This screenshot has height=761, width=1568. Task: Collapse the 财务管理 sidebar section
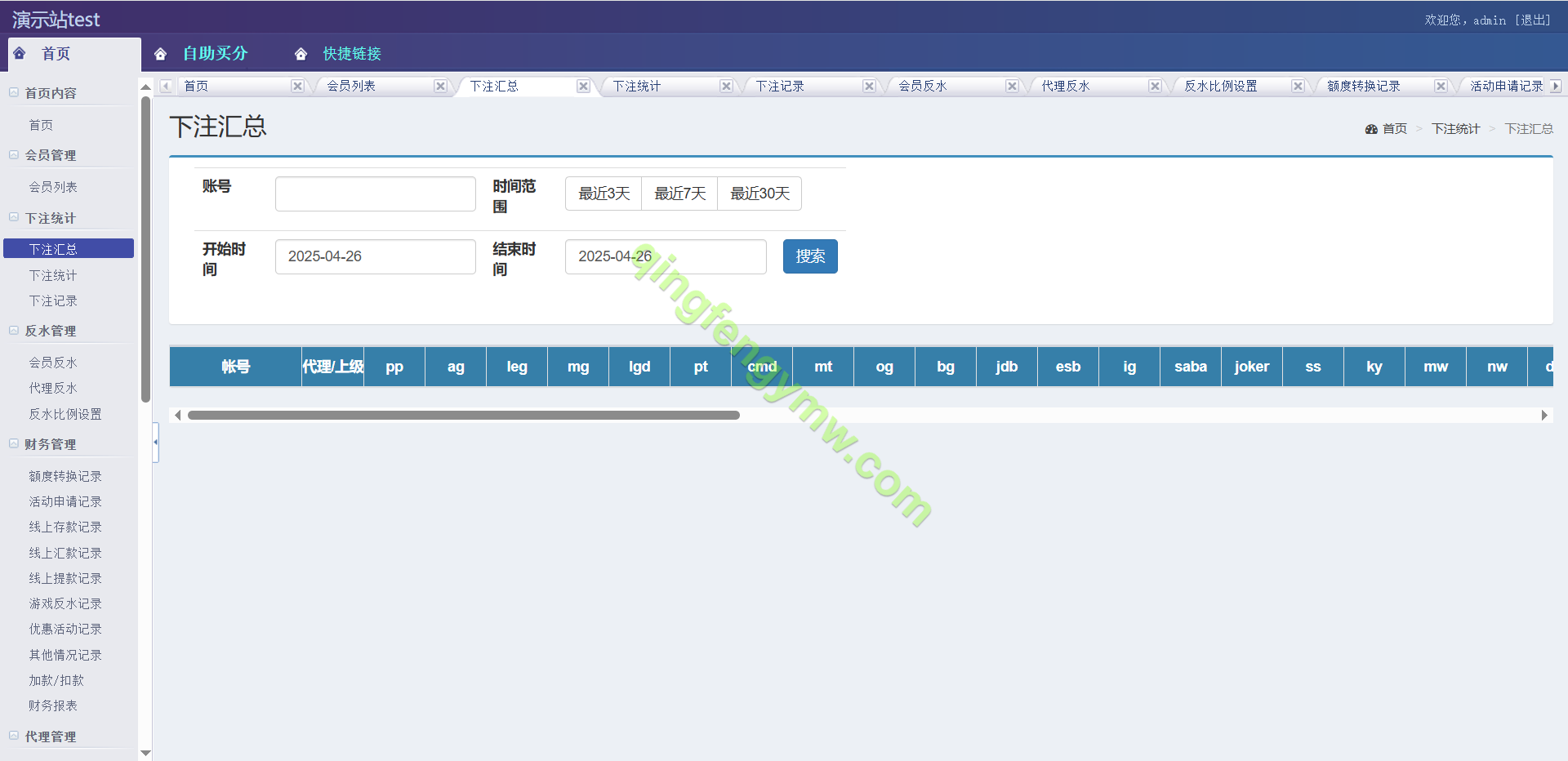point(14,444)
